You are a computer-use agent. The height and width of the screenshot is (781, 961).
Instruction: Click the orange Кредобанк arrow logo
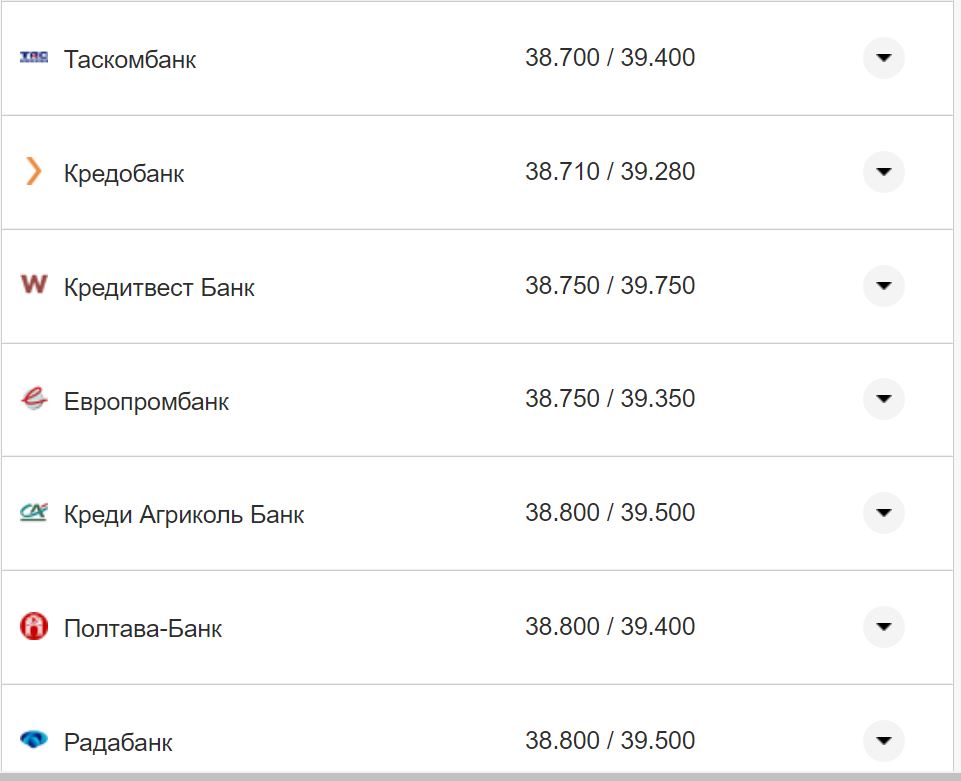point(33,171)
